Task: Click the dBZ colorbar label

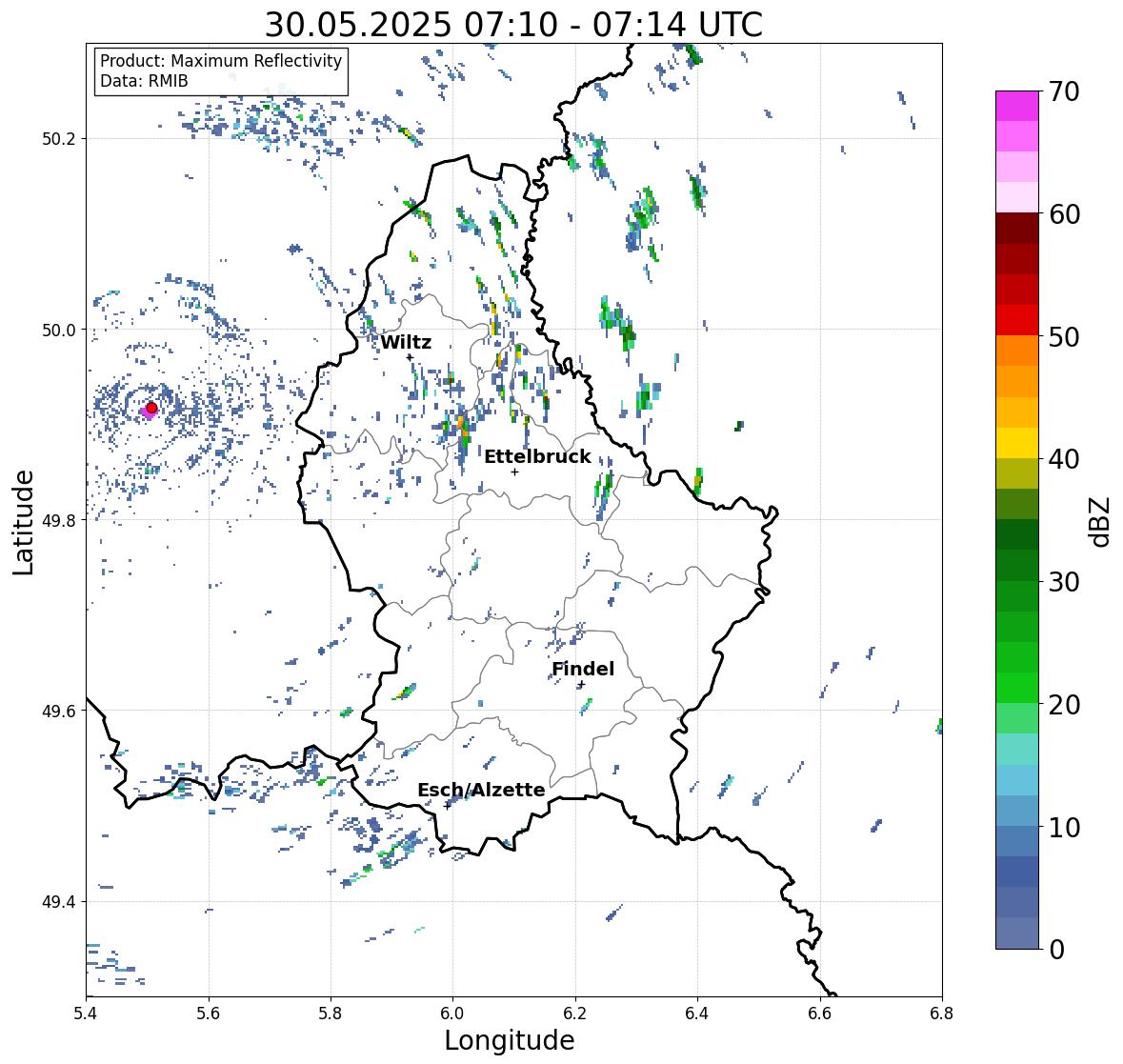Action: (x=1100, y=522)
